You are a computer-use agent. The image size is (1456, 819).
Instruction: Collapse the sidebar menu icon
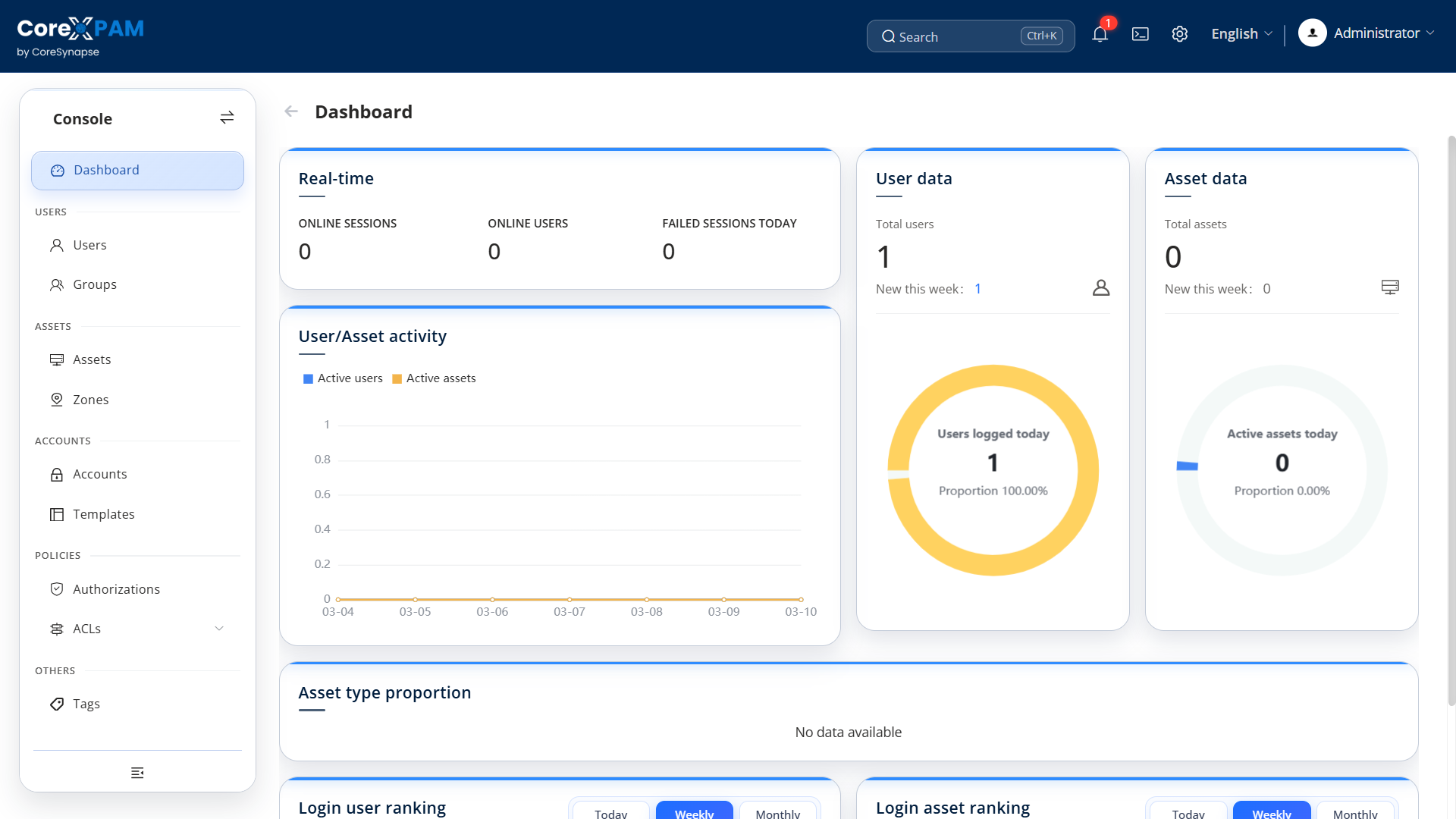(137, 773)
